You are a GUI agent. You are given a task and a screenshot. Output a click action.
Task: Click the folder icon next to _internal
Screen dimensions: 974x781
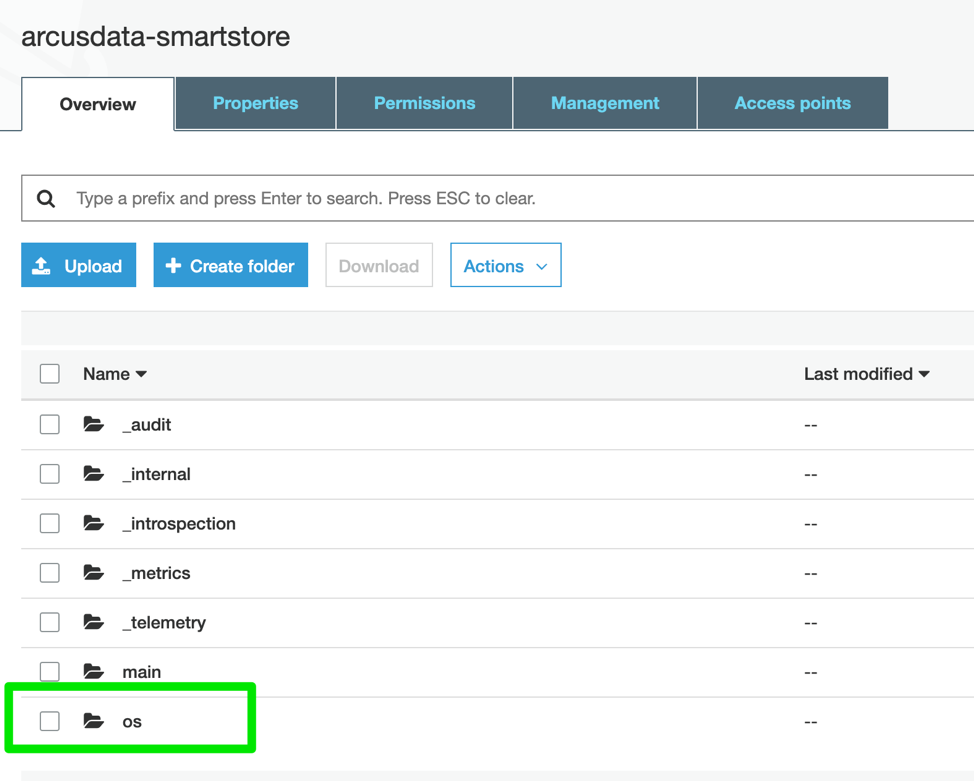tap(93, 473)
